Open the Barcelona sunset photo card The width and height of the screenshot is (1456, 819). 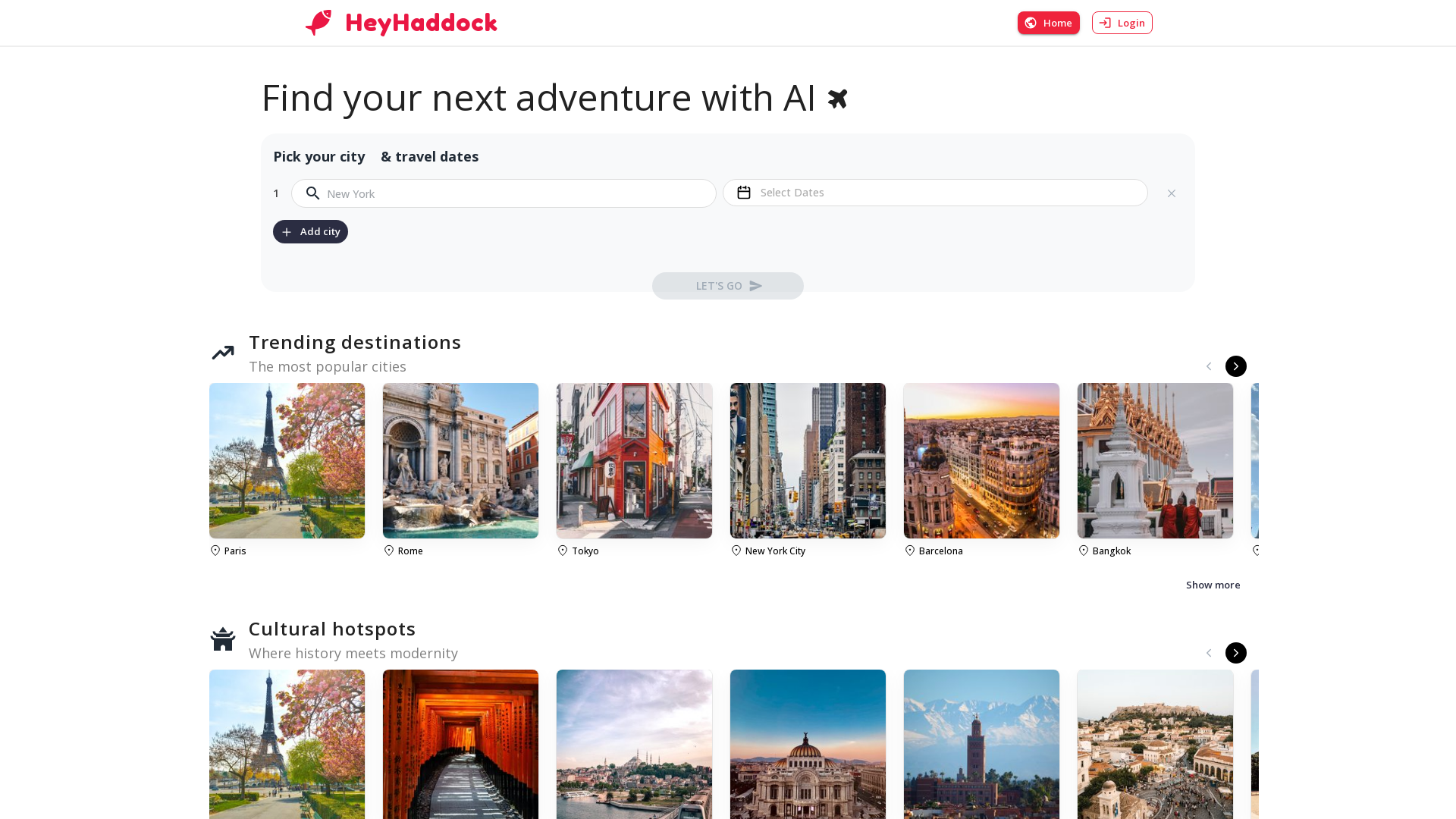click(981, 460)
